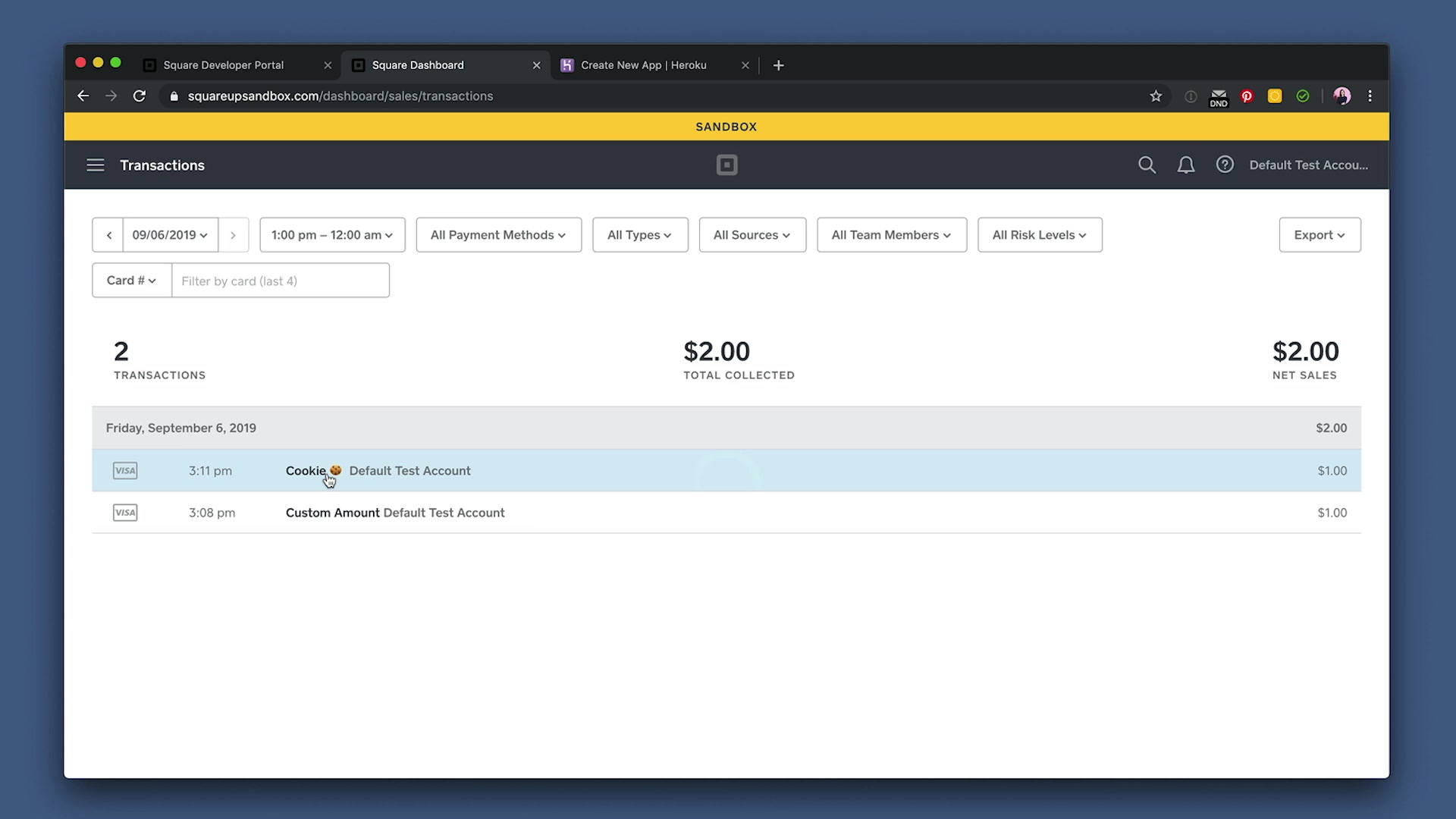Click the Pinterest extension icon
Viewport: 1456px width, 819px height.
[x=1247, y=96]
